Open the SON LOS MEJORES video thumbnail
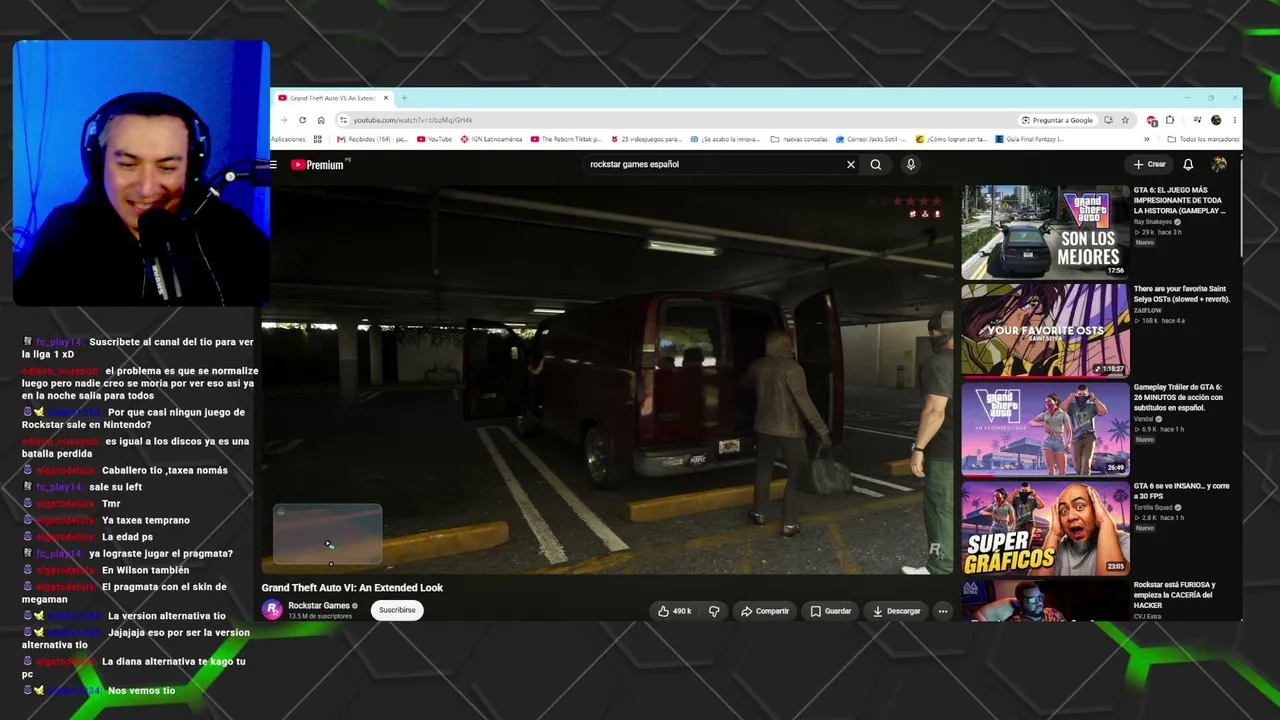Screen dimensions: 1280x720 click(1045, 232)
